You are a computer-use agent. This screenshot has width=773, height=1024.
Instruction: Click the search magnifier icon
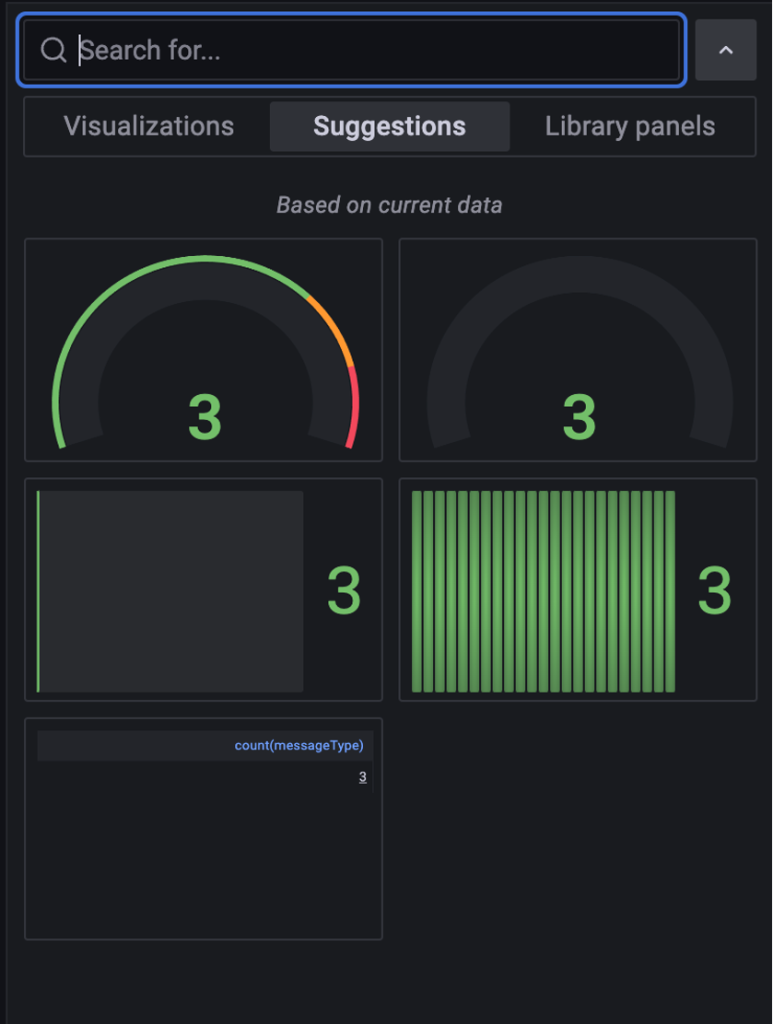[x=54, y=50]
